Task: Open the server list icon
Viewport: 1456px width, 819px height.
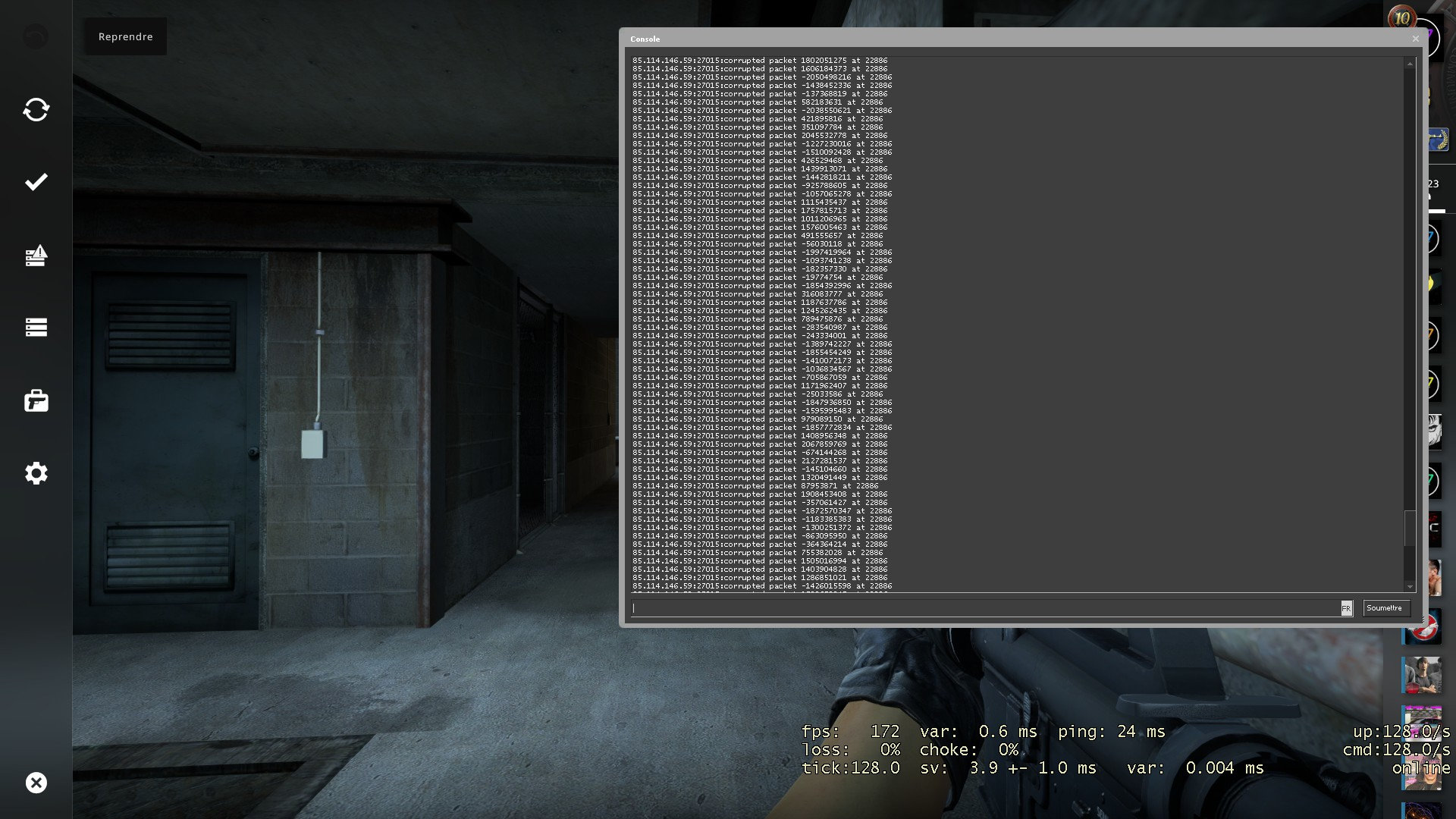Action: pyautogui.click(x=36, y=327)
